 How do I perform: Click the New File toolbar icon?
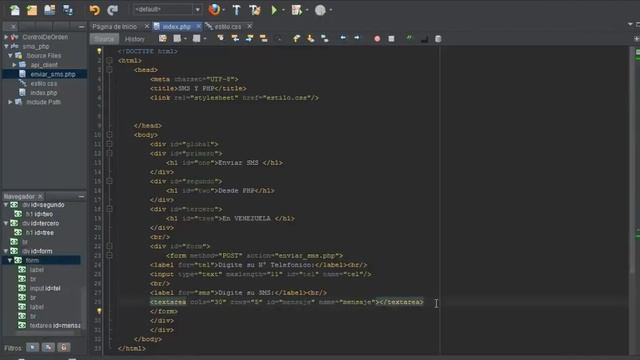pyautogui.click(x=15, y=10)
